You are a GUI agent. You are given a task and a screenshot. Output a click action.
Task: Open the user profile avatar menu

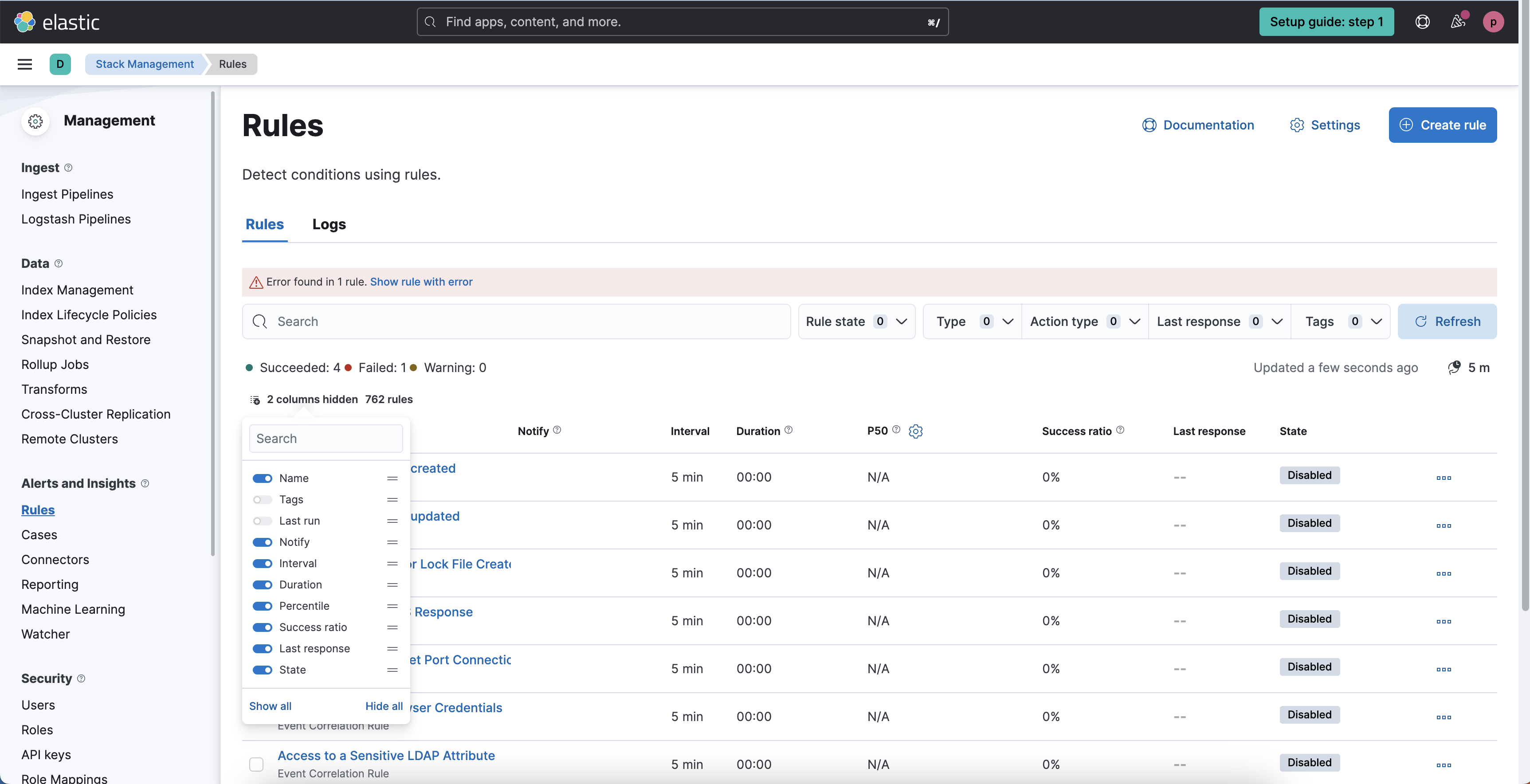[1494, 22]
